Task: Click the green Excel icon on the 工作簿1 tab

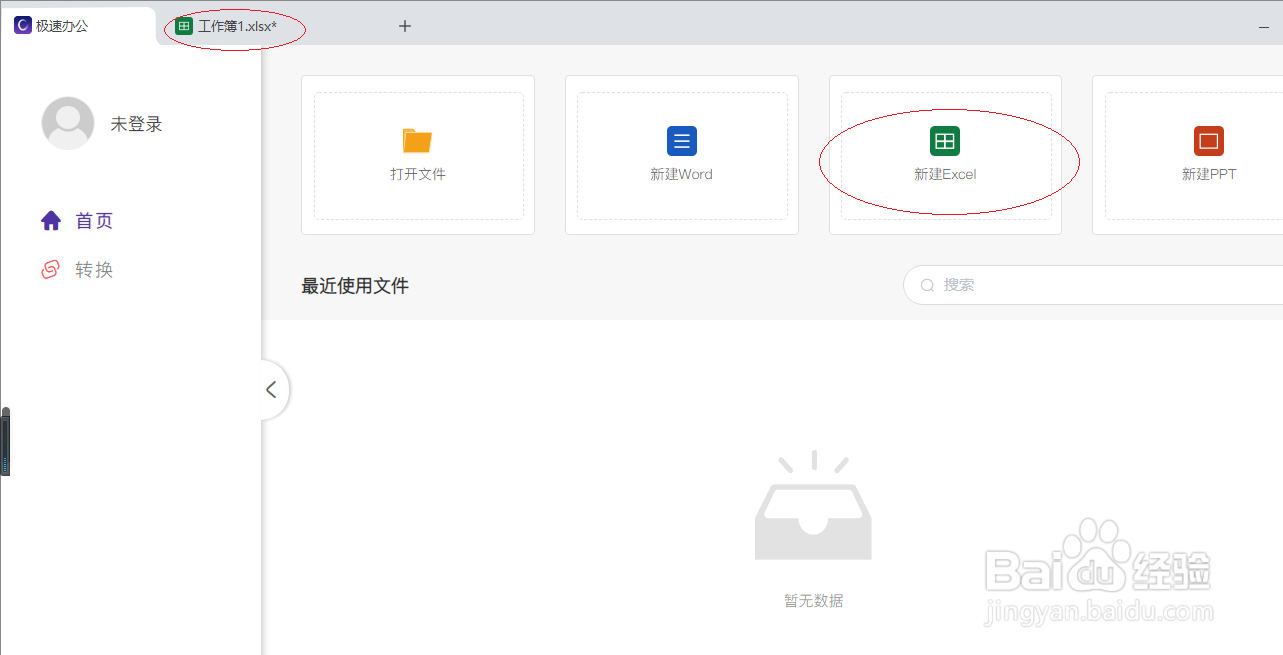Action: tap(183, 26)
